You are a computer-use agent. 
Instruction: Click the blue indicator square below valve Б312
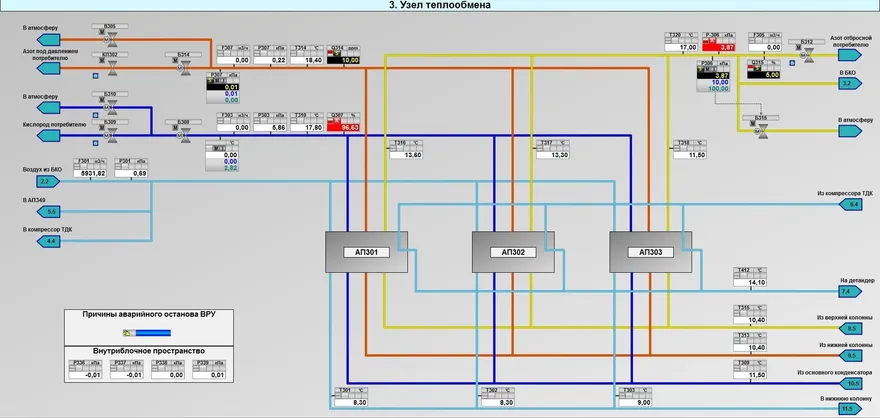coord(792,63)
